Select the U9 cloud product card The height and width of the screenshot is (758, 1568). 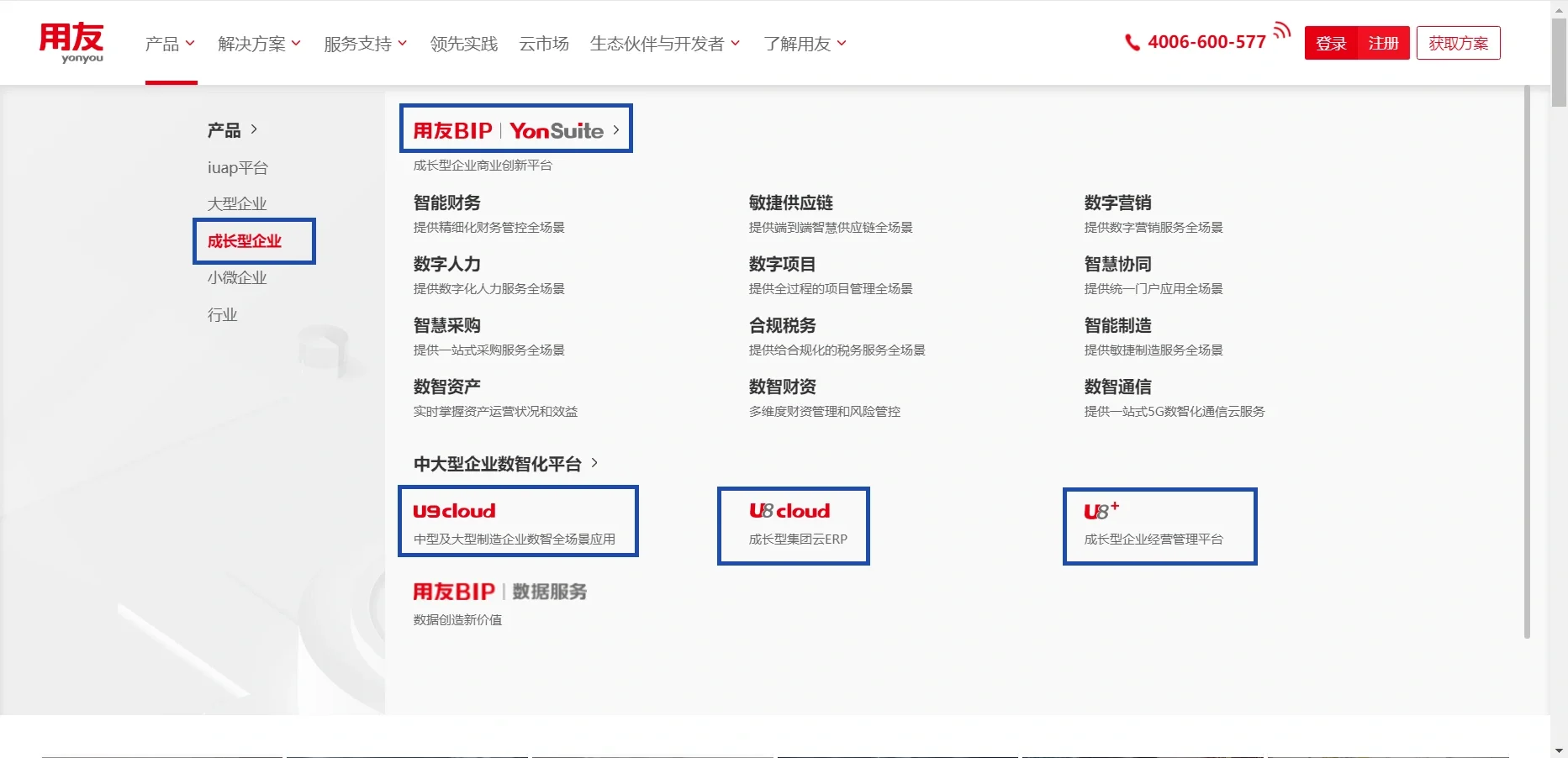pyautogui.click(x=518, y=521)
